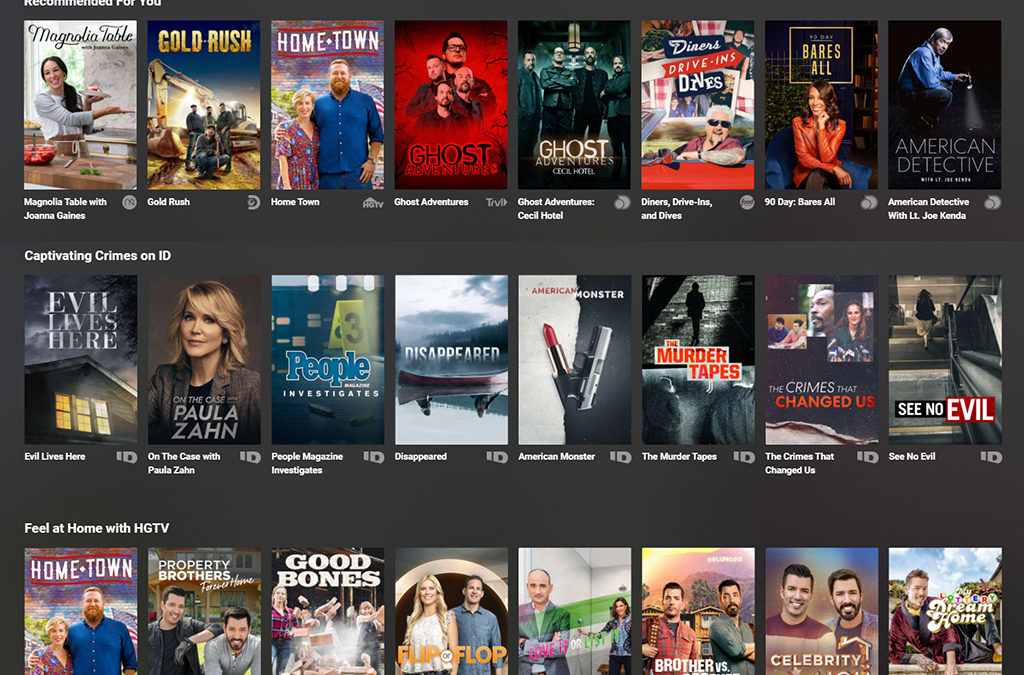
Task: Open the Magnolia Table with Joanna Gaines poster
Action: point(80,104)
